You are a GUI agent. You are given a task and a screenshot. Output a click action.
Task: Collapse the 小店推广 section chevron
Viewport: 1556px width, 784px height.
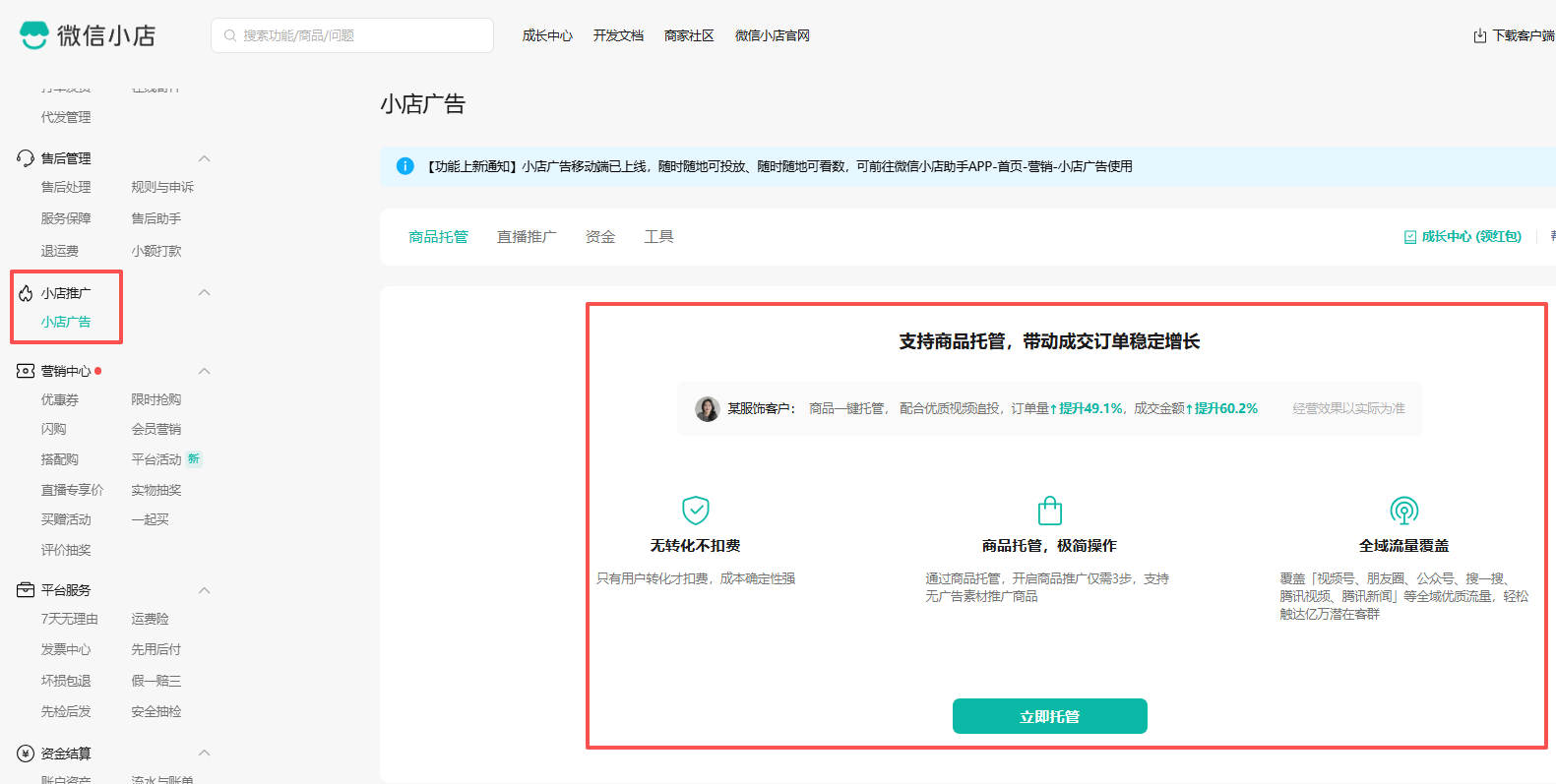click(x=205, y=292)
